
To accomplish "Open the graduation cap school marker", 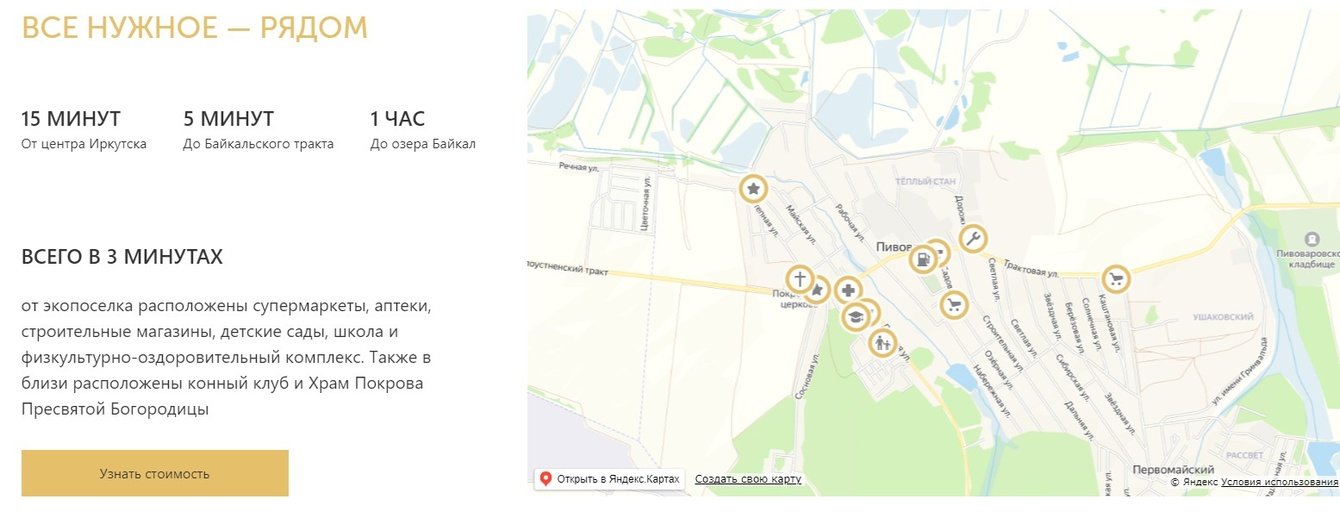I will point(855,318).
